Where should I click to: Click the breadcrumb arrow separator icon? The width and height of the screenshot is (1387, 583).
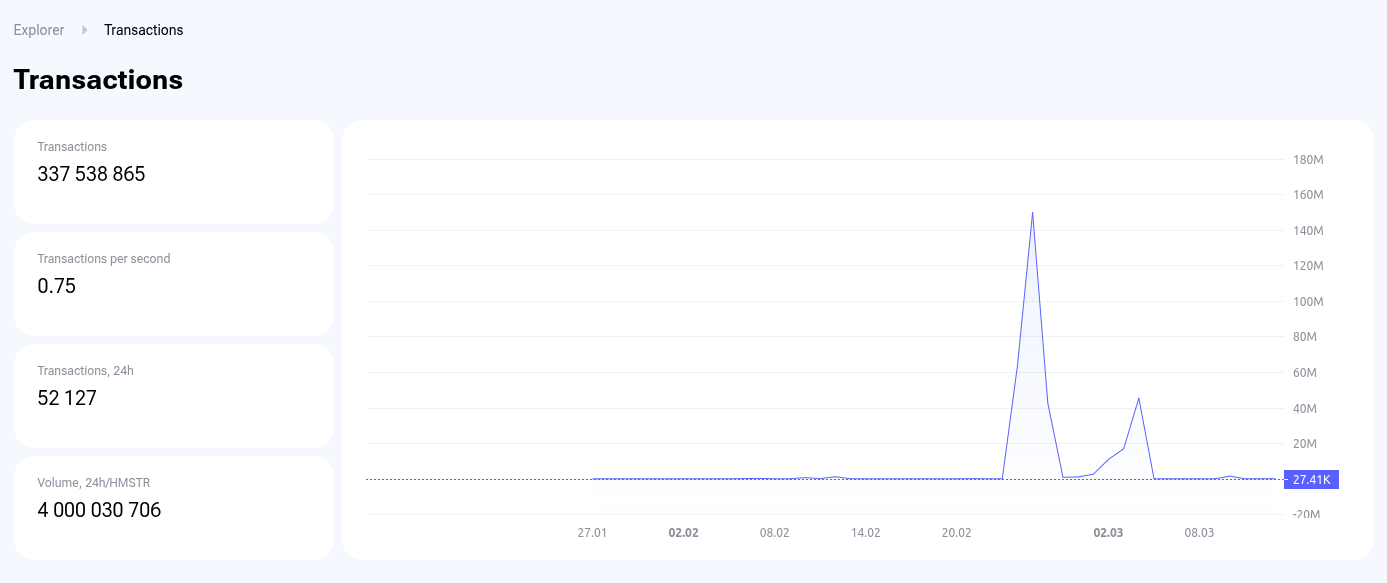(x=85, y=30)
